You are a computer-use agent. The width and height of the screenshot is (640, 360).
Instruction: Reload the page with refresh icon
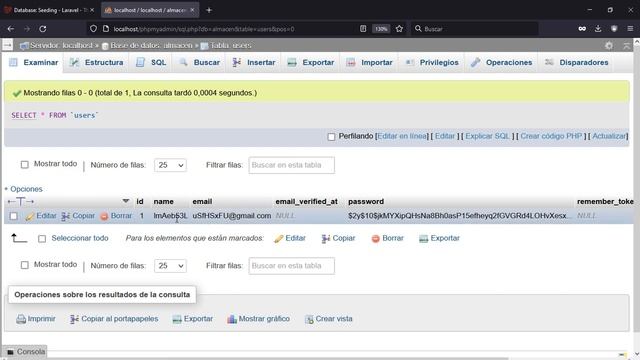pos(42,29)
